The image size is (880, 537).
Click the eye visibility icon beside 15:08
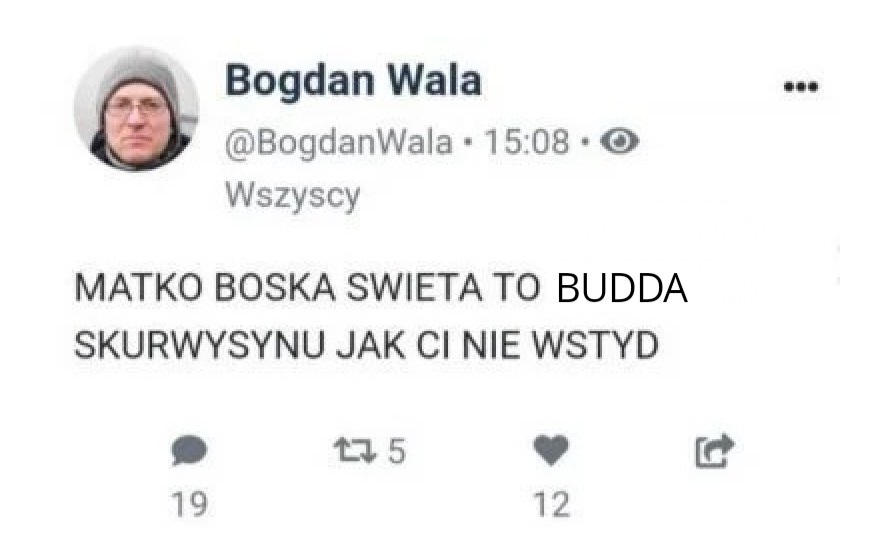[x=620, y=141]
